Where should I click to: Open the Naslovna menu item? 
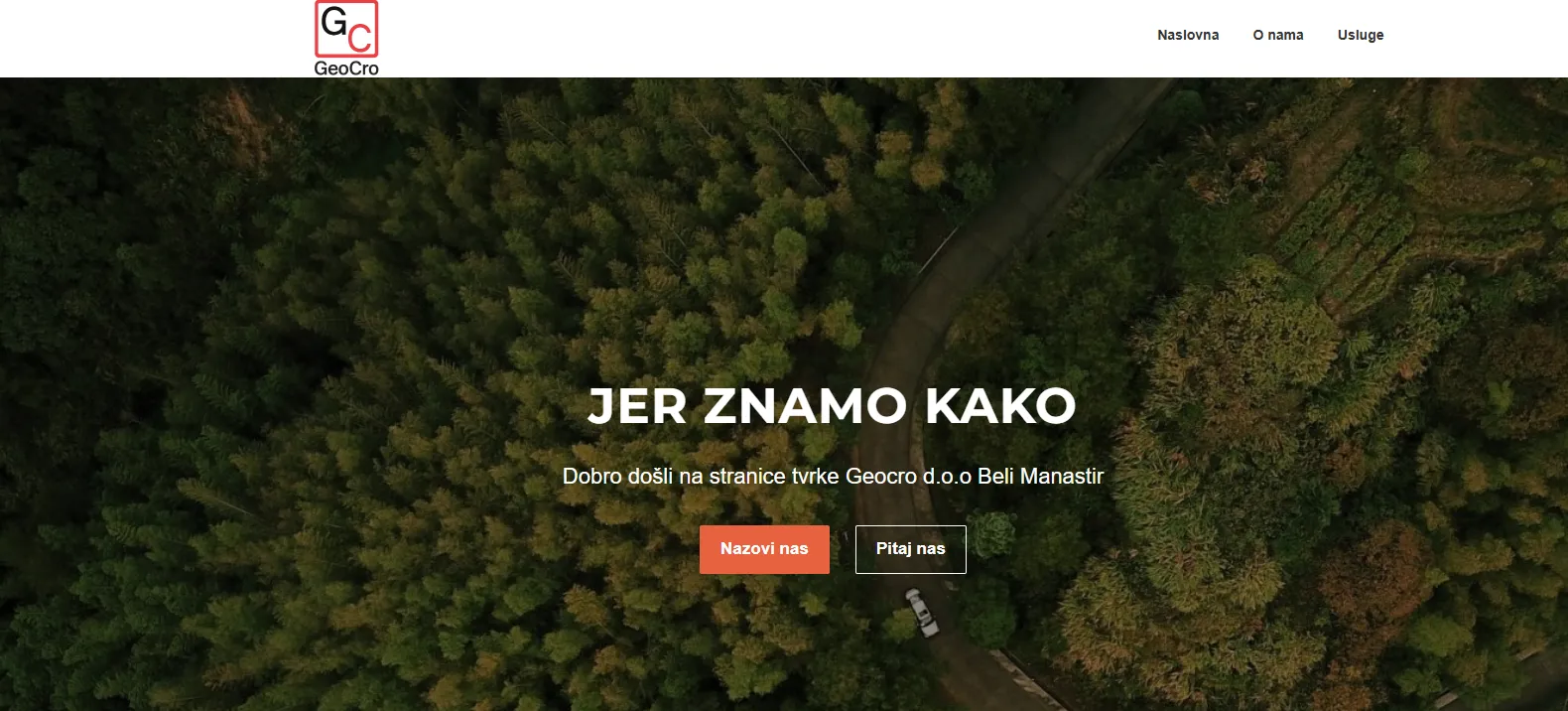tap(1188, 35)
